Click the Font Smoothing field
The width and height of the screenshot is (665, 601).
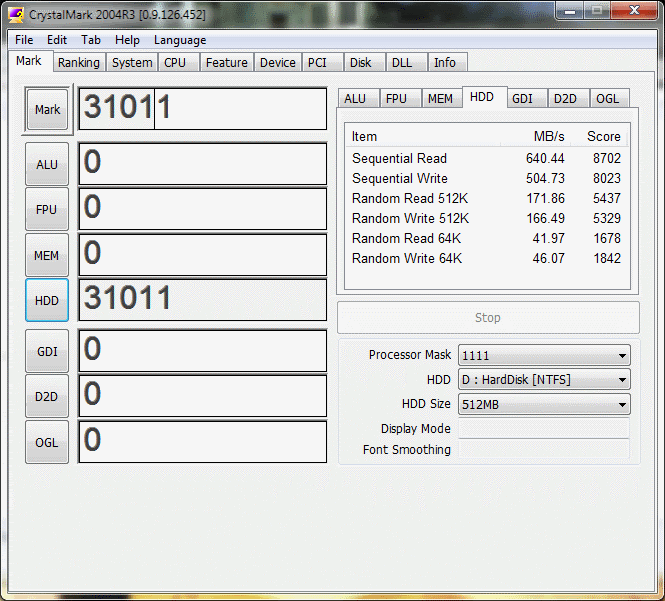tap(544, 449)
